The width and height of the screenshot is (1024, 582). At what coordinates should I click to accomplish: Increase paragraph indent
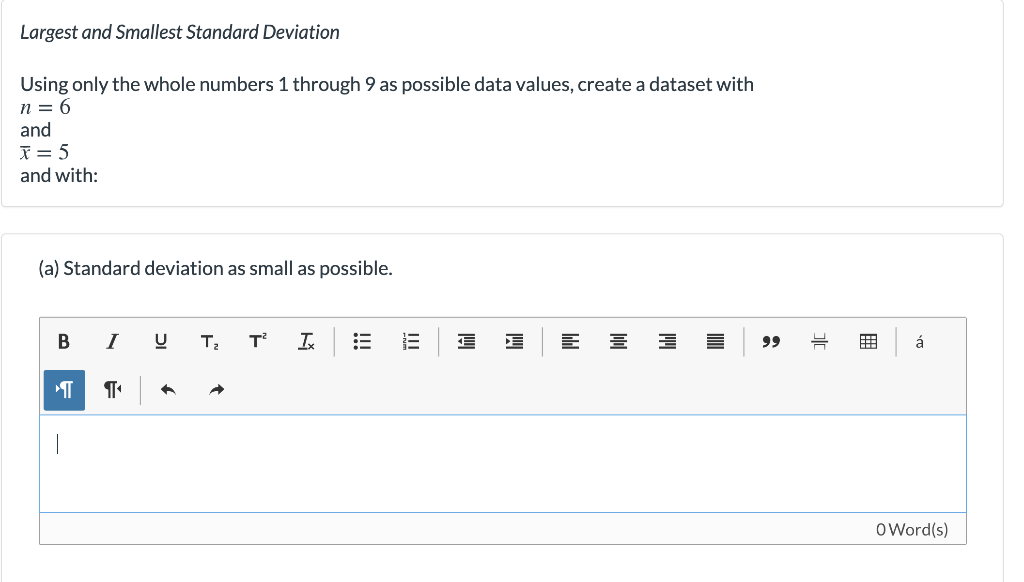pos(513,341)
